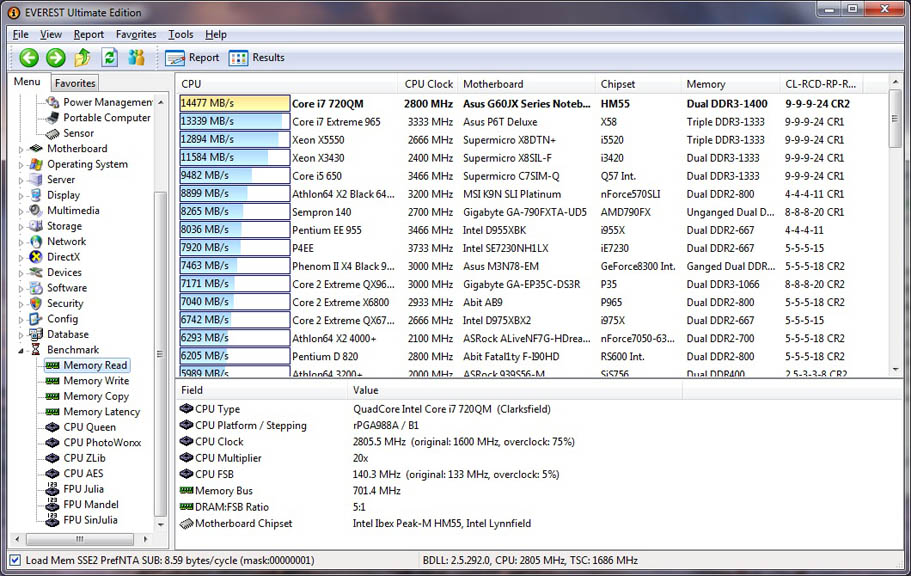Open the Help menu
This screenshot has width=911, height=576.
click(x=216, y=34)
